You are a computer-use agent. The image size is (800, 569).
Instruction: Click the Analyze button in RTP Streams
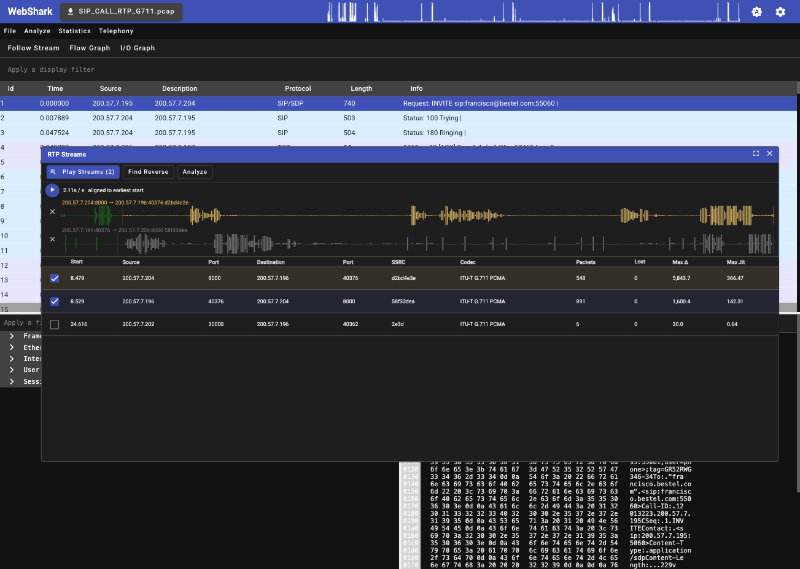coord(195,172)
